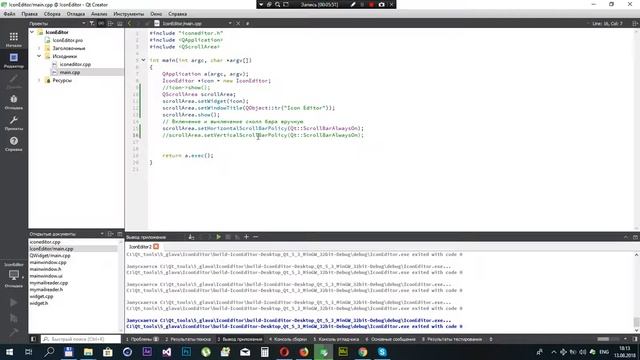Viewport: 640px width, 360px height.
Task: Close the current editor document with X
Action: 238,24
